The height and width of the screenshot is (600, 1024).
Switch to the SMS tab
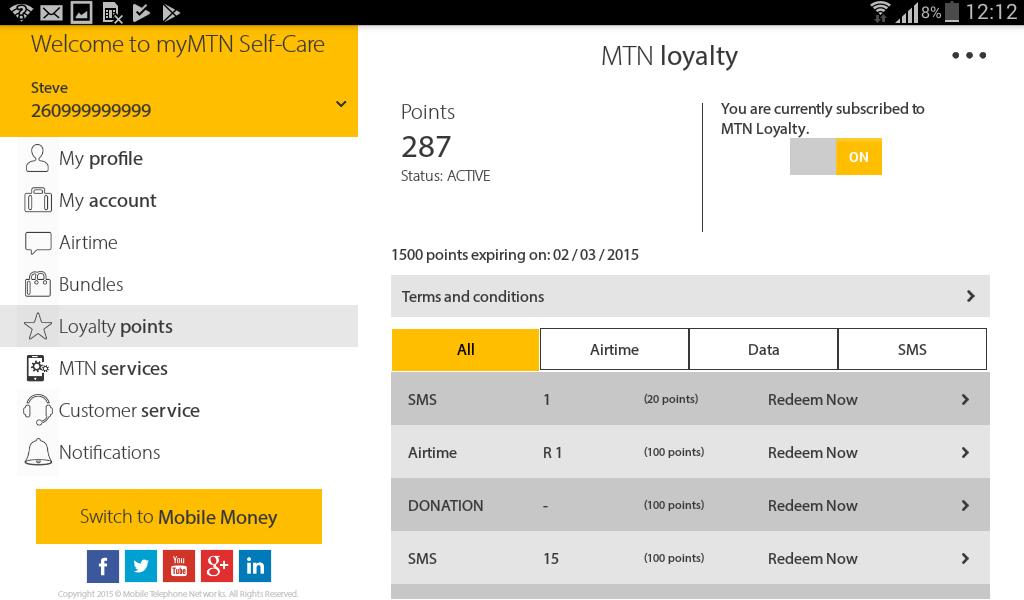[911, 349]
